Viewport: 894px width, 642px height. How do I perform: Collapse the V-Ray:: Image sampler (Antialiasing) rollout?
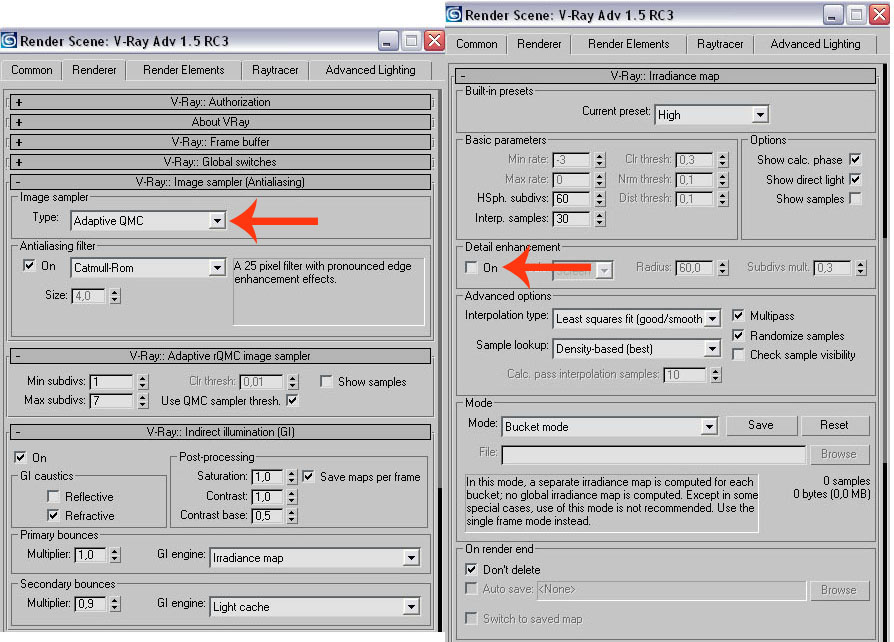(220, 182)
